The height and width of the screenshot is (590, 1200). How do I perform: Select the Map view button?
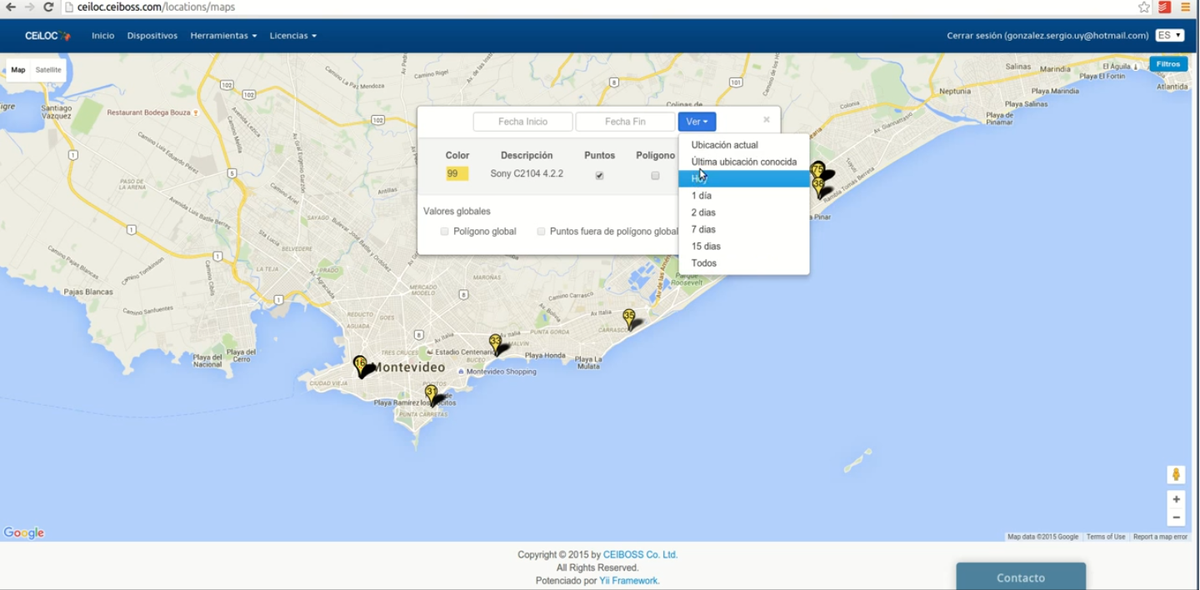point(18,70)
